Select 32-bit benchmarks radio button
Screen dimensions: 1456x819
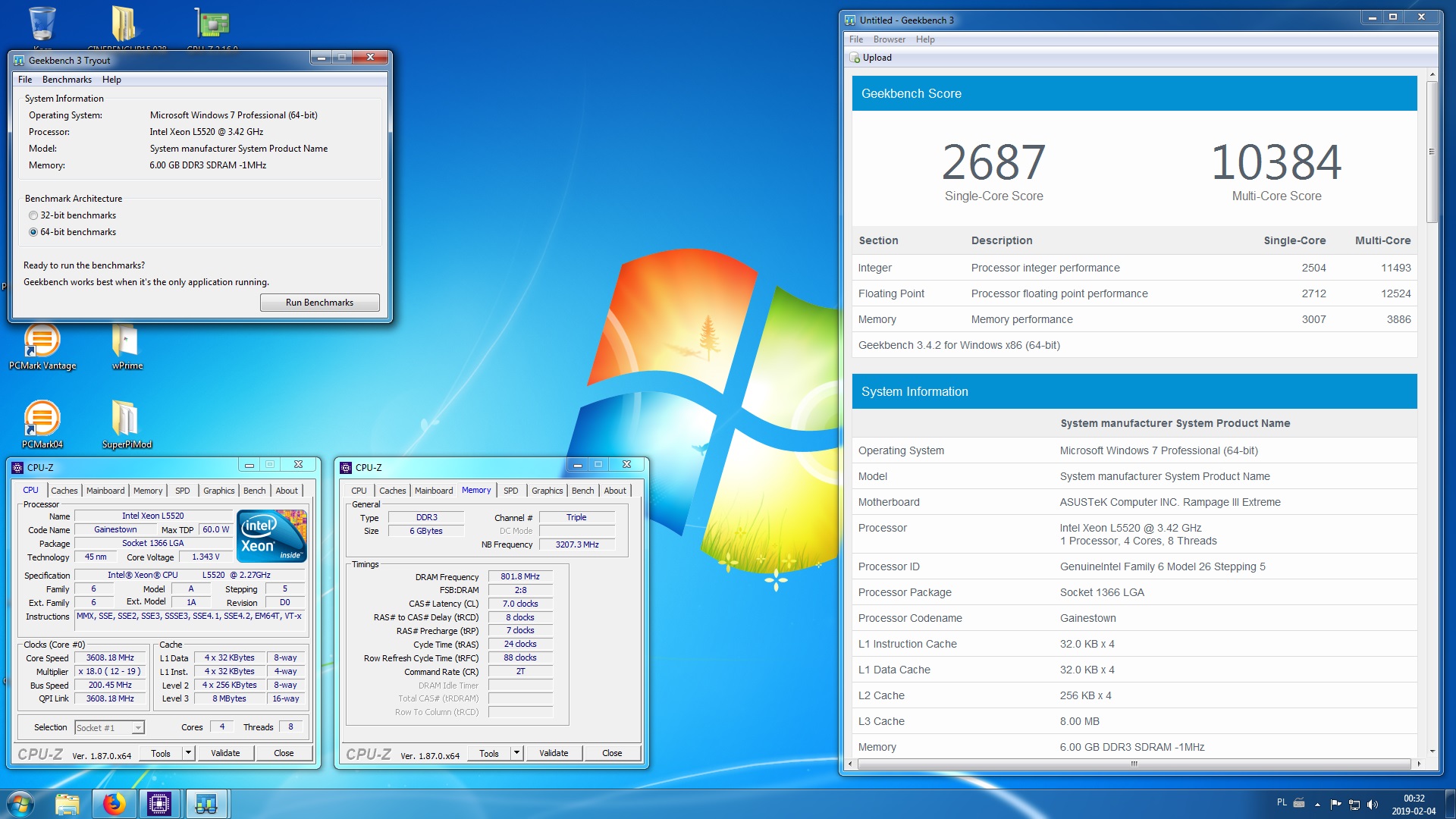pos(33,216)
